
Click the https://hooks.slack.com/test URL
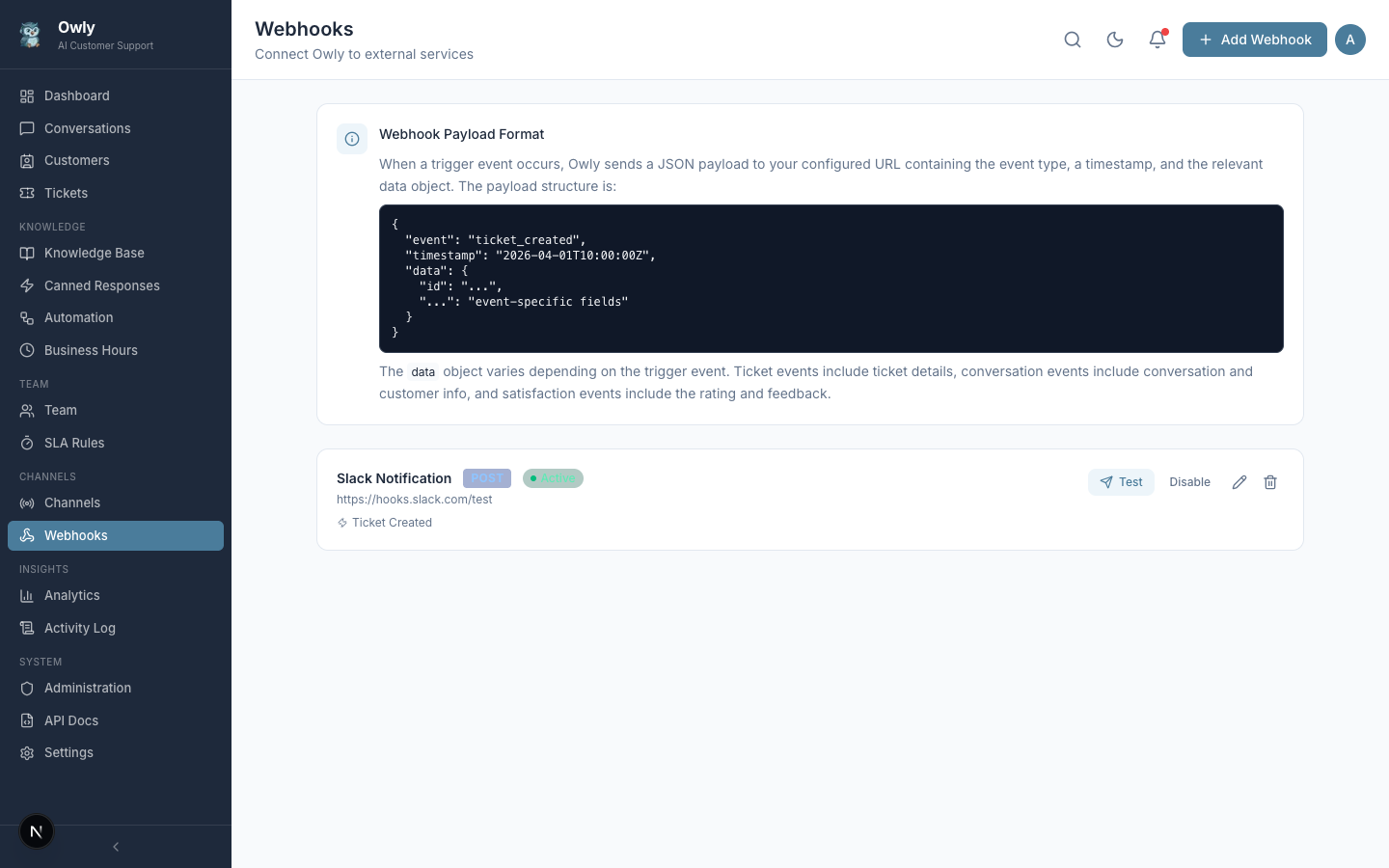(415, 500)
